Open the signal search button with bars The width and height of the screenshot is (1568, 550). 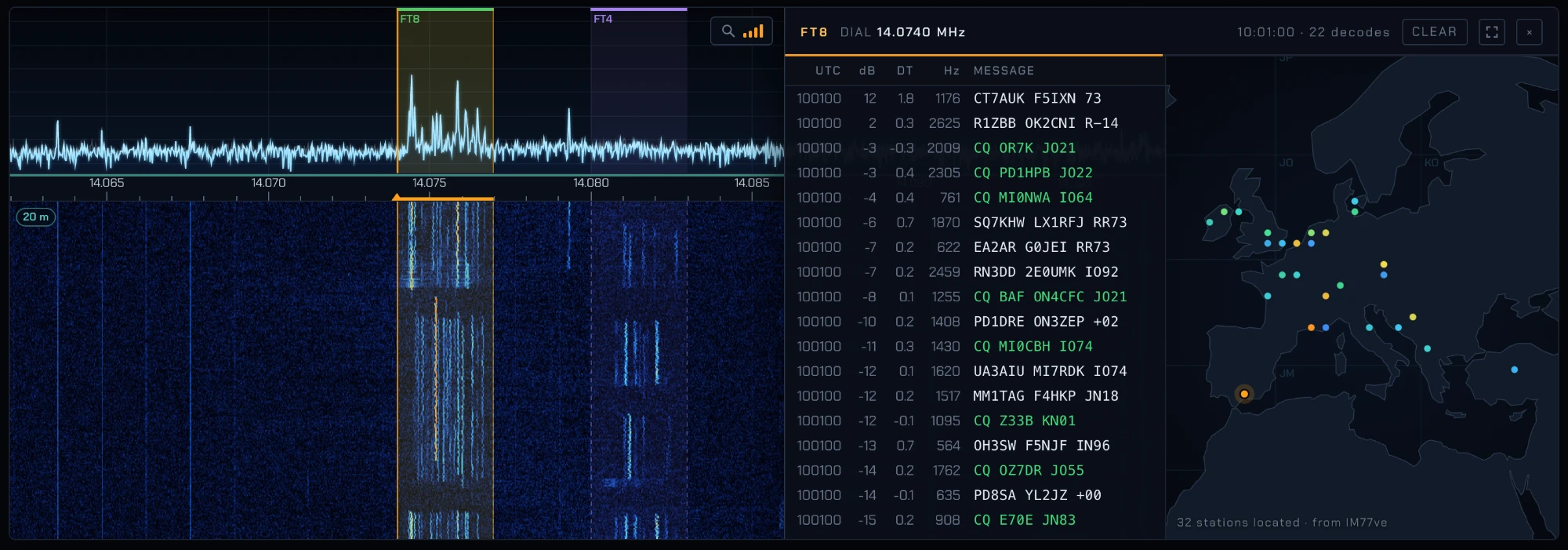(742, 31)
